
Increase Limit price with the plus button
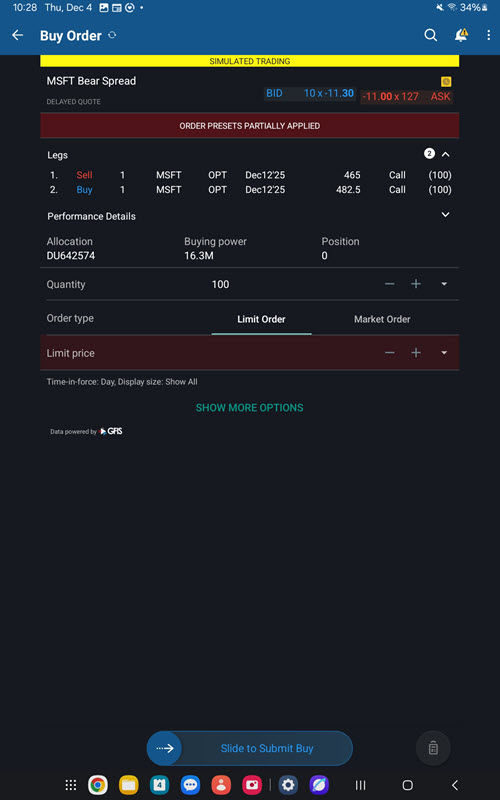pyautogui.click(x=416, y=353)
